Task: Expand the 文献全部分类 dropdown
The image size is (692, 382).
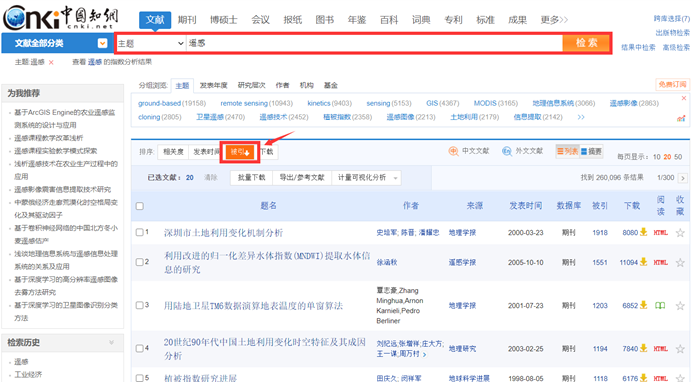Action: point(102,43)
